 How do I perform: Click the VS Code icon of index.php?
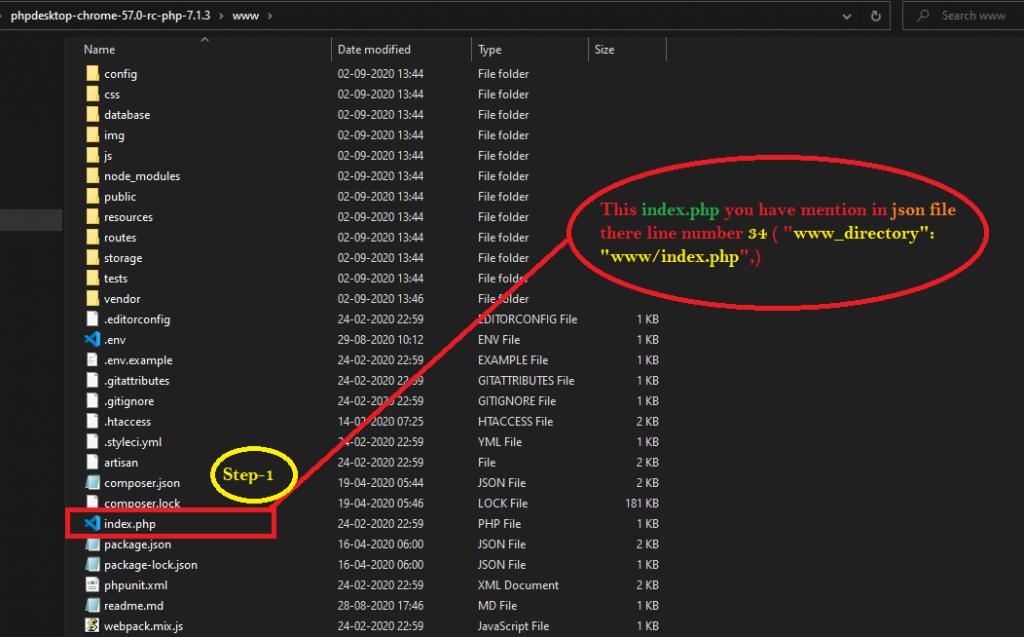click(x=92, y=524)
